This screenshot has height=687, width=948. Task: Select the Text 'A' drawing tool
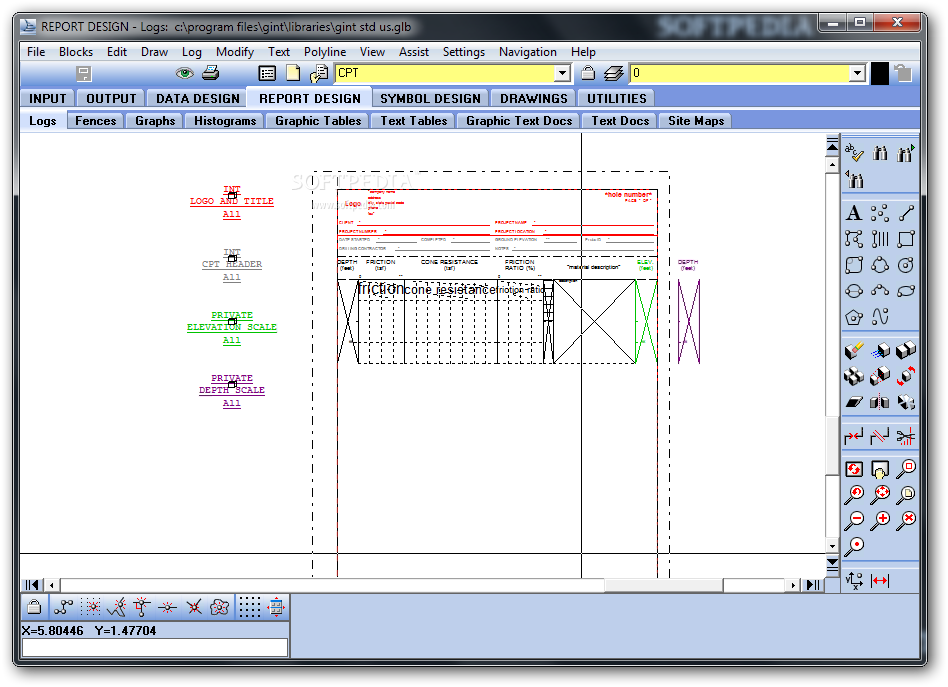pyautogui.click(x=854, y=213)
